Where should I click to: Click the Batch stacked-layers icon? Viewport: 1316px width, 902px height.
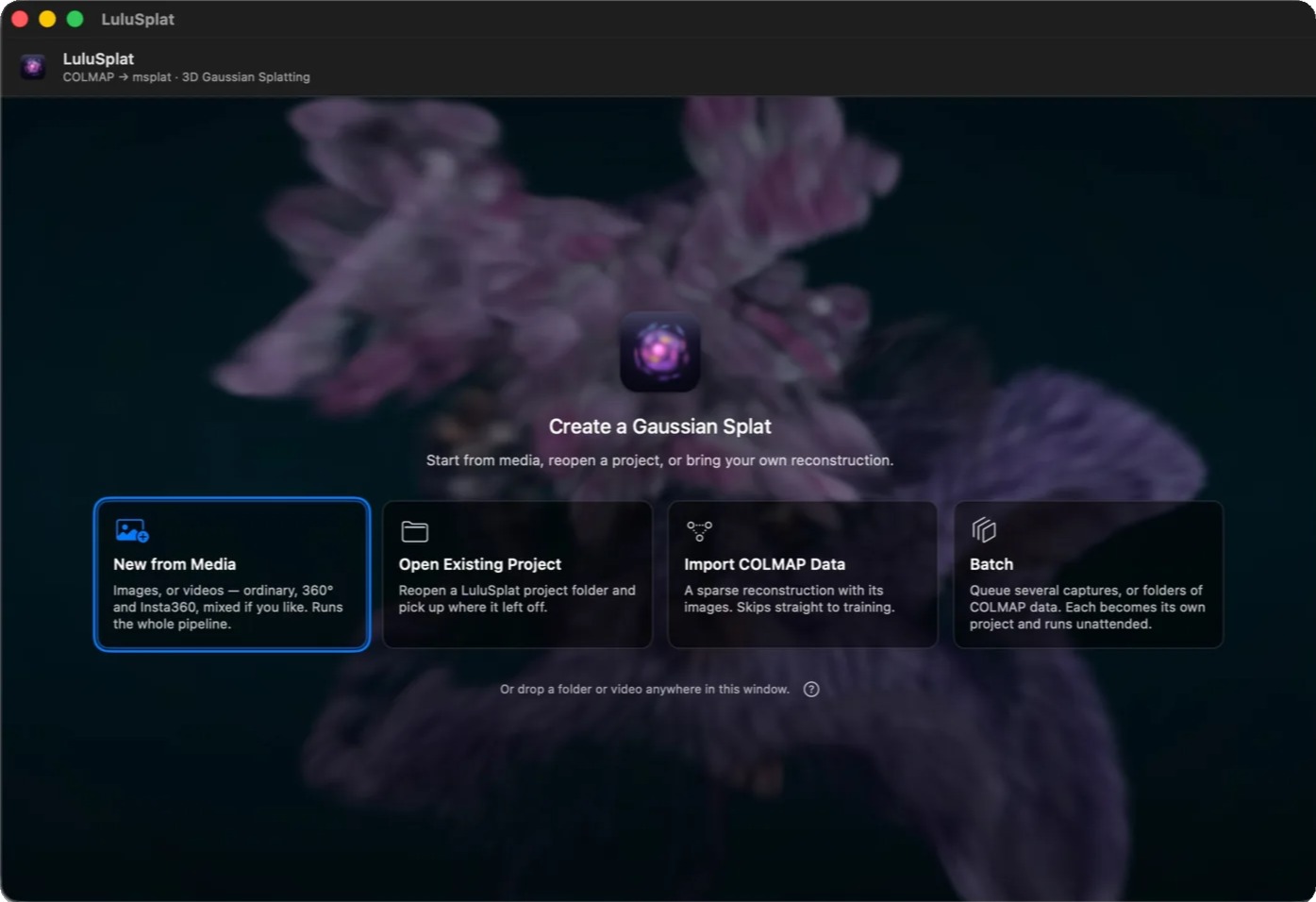984,530
